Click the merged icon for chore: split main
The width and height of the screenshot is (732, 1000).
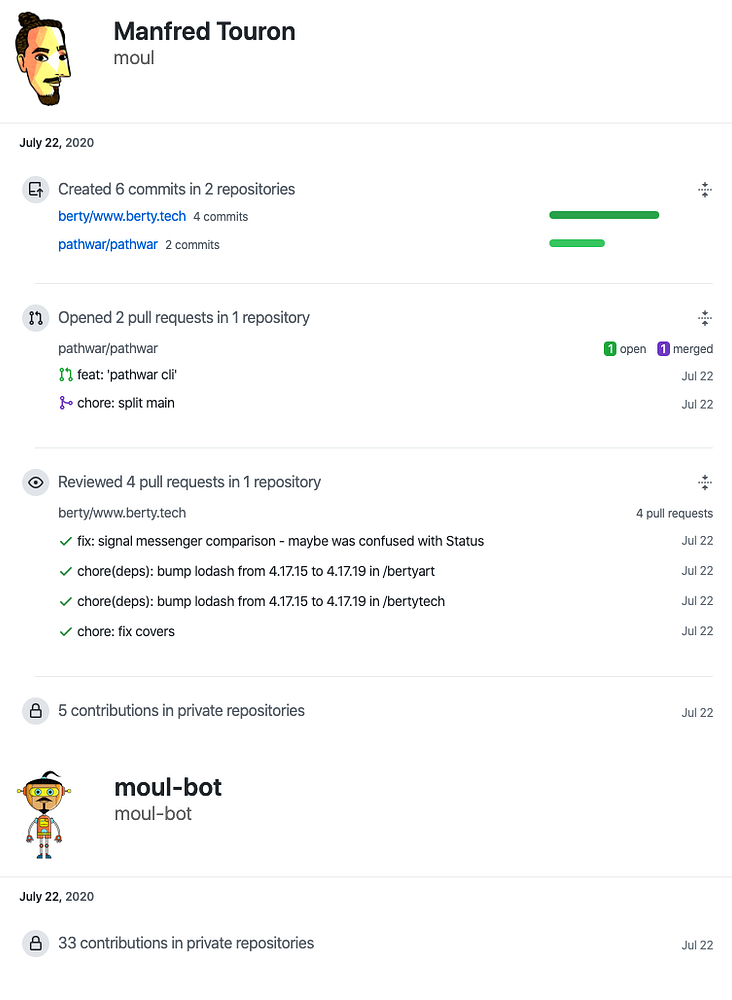[66, 403]
